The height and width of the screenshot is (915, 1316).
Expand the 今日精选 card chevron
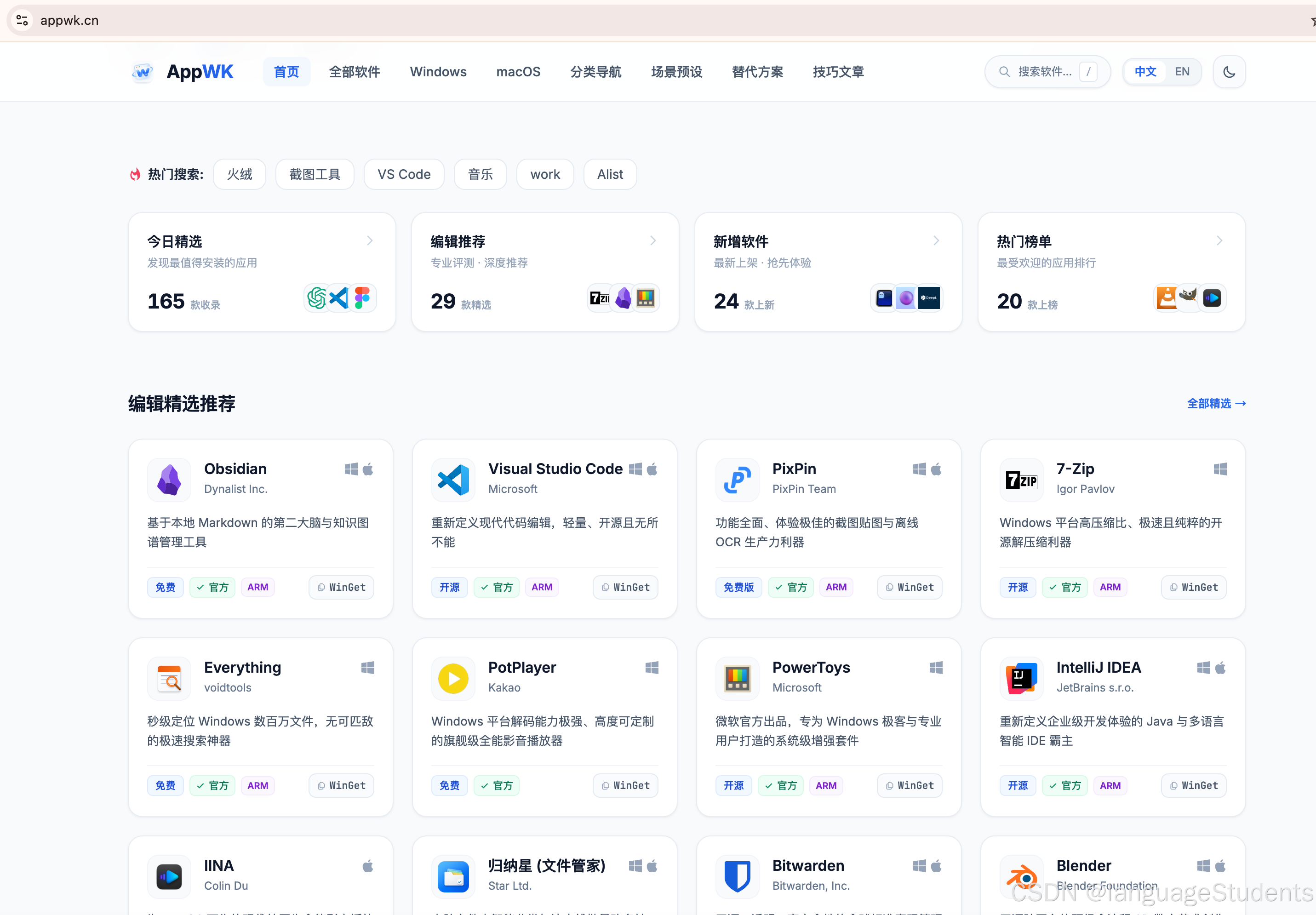pyautogui.click(x=370, y=241)
